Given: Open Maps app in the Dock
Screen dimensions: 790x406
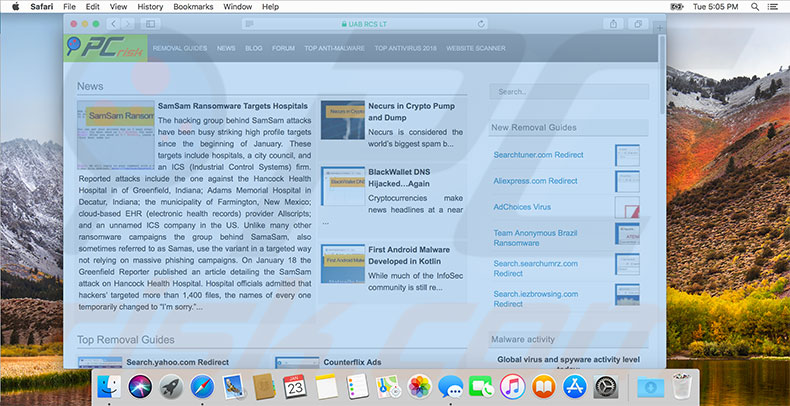Looking at the screenshot, I should [388, 387].
